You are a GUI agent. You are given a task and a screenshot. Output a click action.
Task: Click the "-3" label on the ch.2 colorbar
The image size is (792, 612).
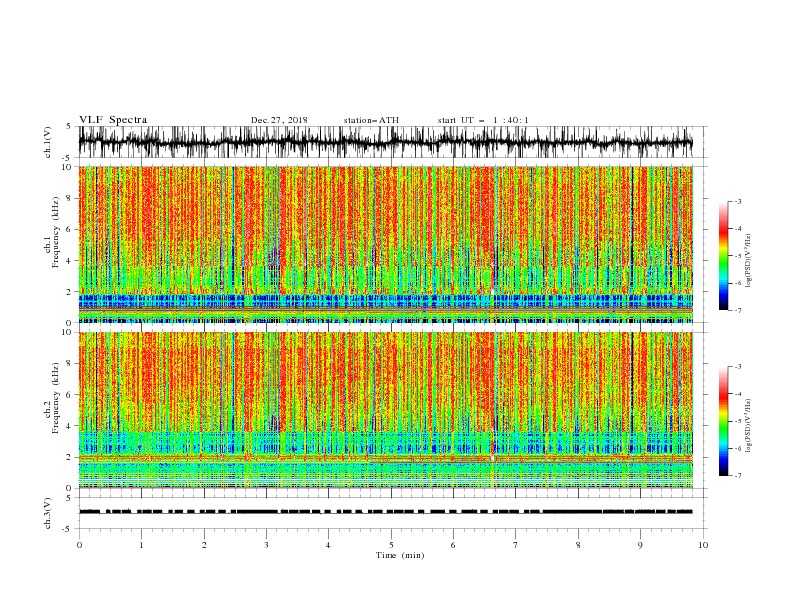738,367
